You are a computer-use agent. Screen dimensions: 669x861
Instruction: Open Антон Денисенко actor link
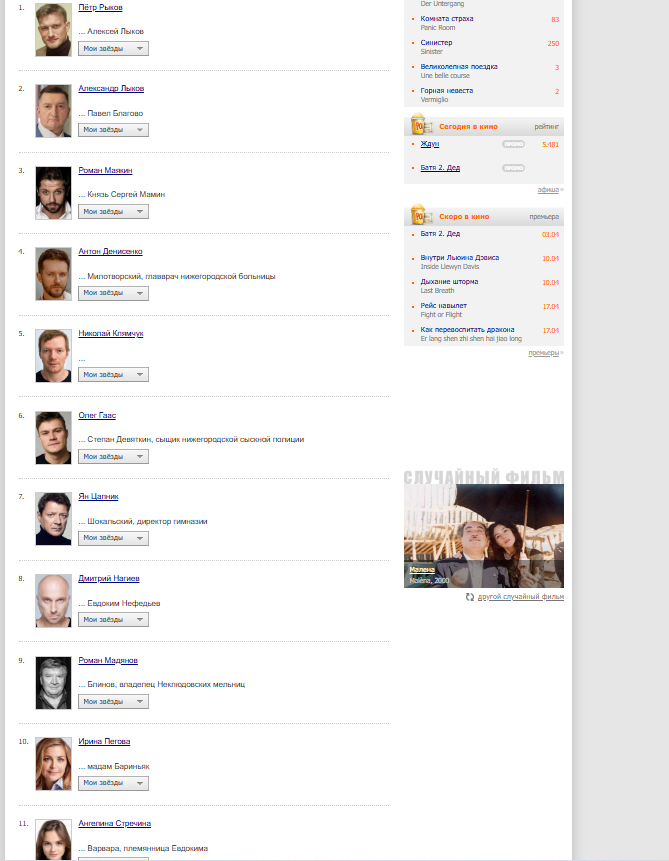click(110, 251)
